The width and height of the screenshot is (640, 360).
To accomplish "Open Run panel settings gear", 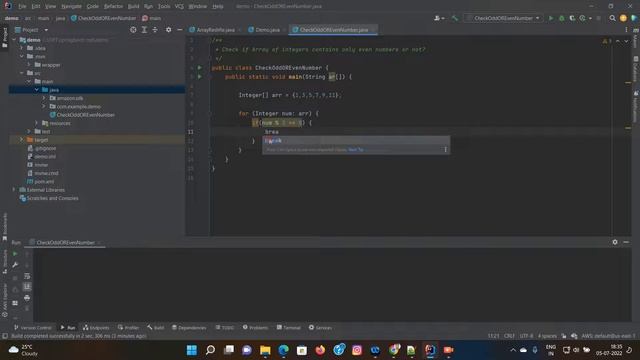I will 615,242.
